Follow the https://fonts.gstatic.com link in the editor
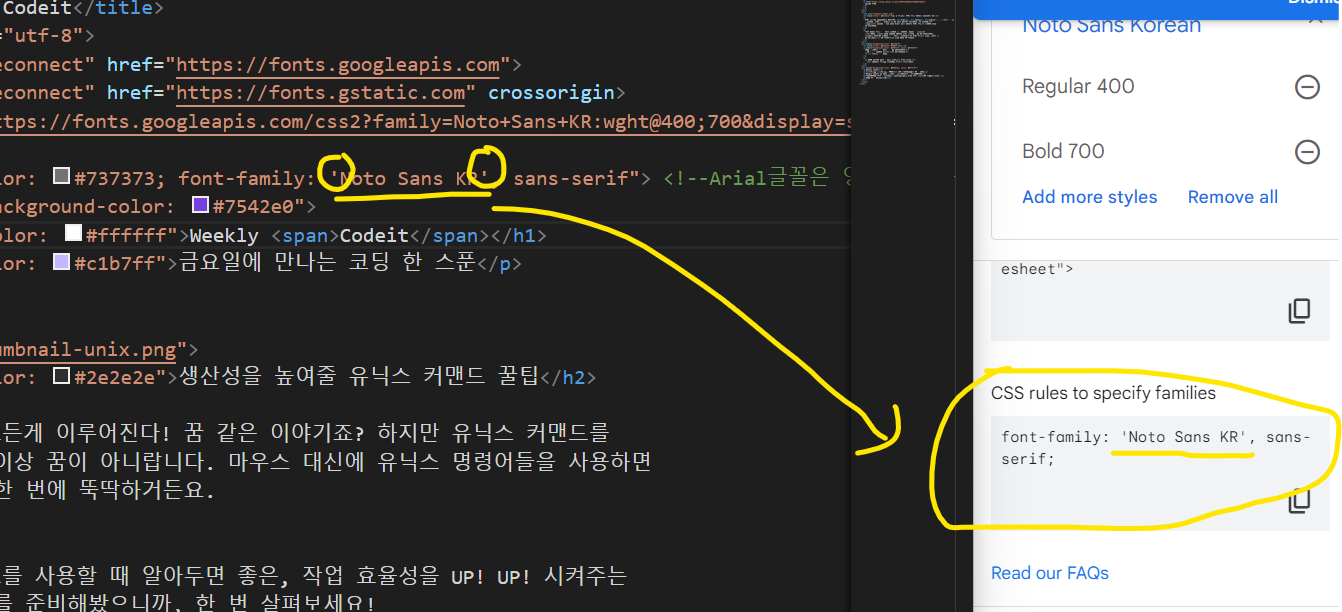Viewport: 1342px width, 612px height. [x=321, y=93]
